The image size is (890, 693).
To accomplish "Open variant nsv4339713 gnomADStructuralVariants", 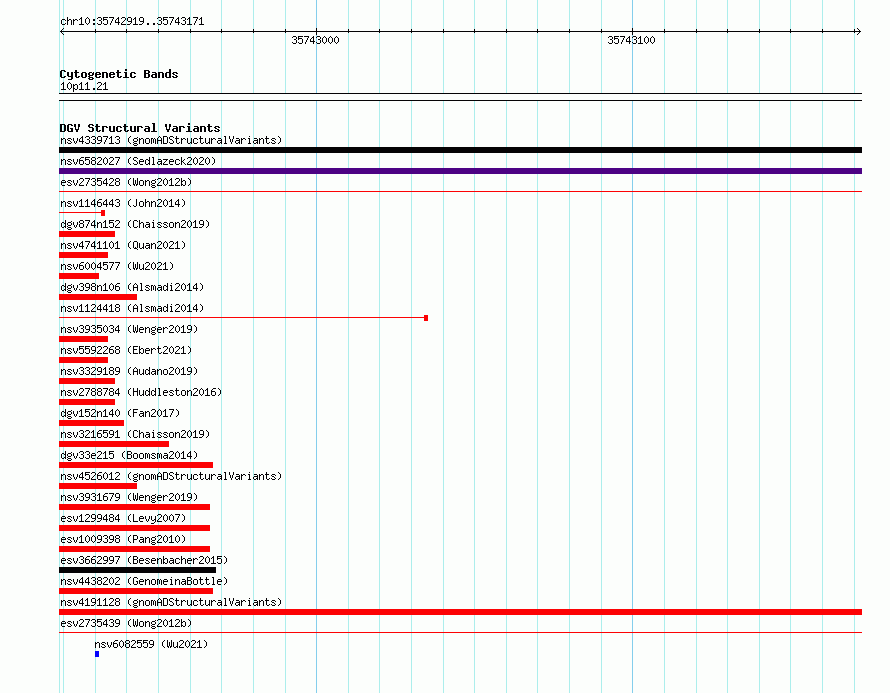I will [171, 140].
